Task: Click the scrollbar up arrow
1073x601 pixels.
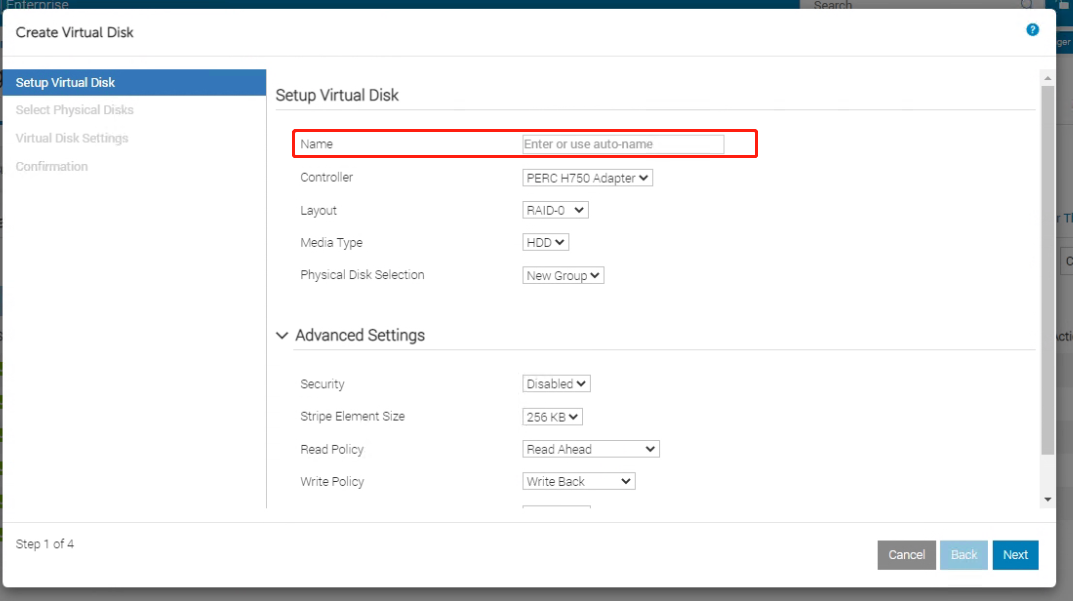Action: pyautogui.click(x=1047, y=78)
